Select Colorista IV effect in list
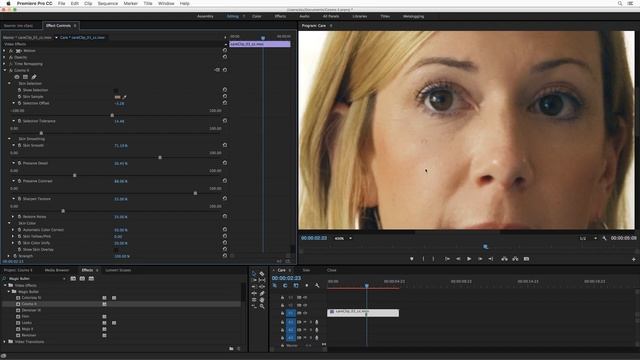The height and width of the screenshot is (360, 640). pos(31,298)
